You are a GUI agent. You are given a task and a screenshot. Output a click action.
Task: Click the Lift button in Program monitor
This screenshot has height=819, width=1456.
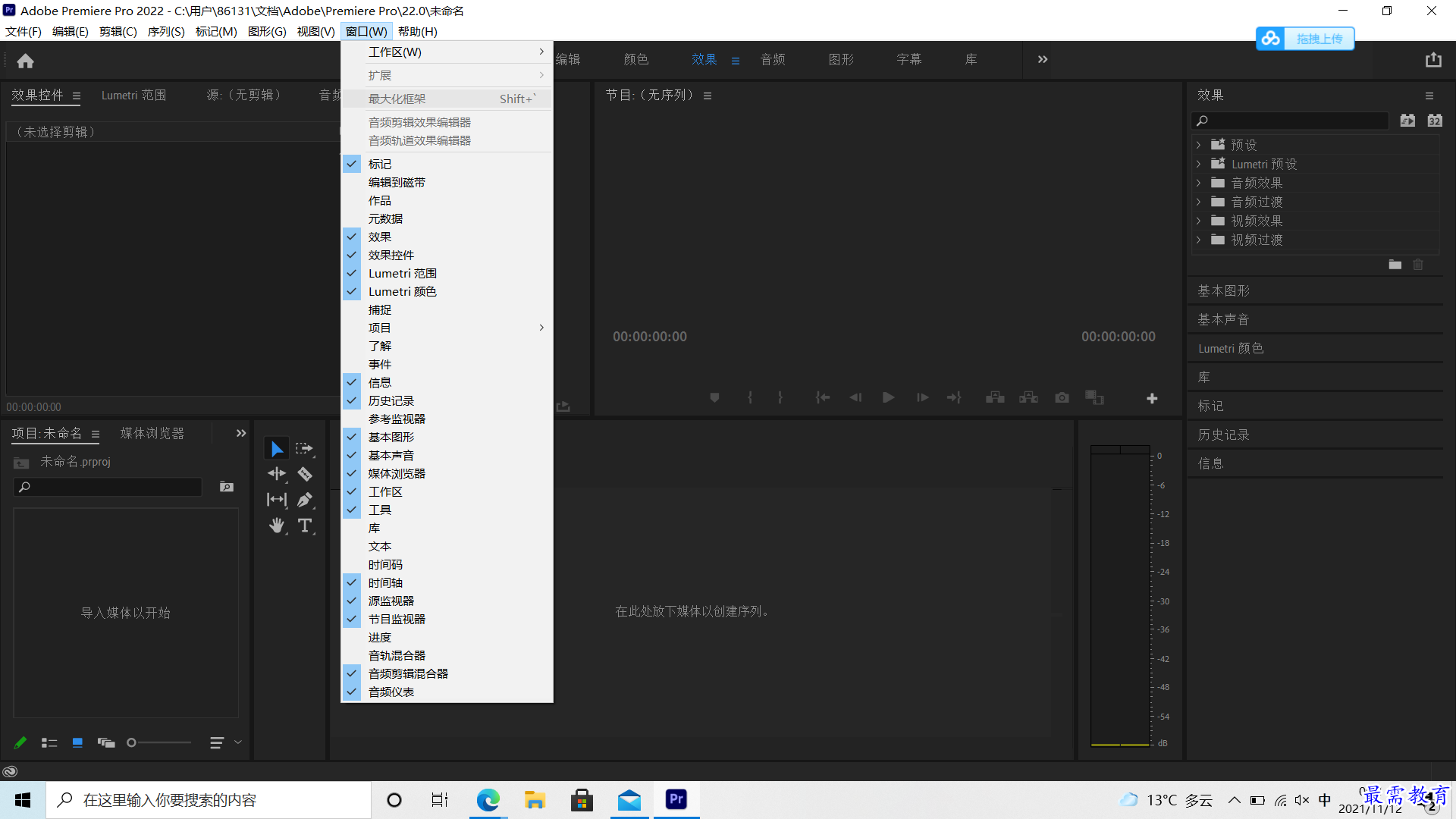[x=995, y=397]
